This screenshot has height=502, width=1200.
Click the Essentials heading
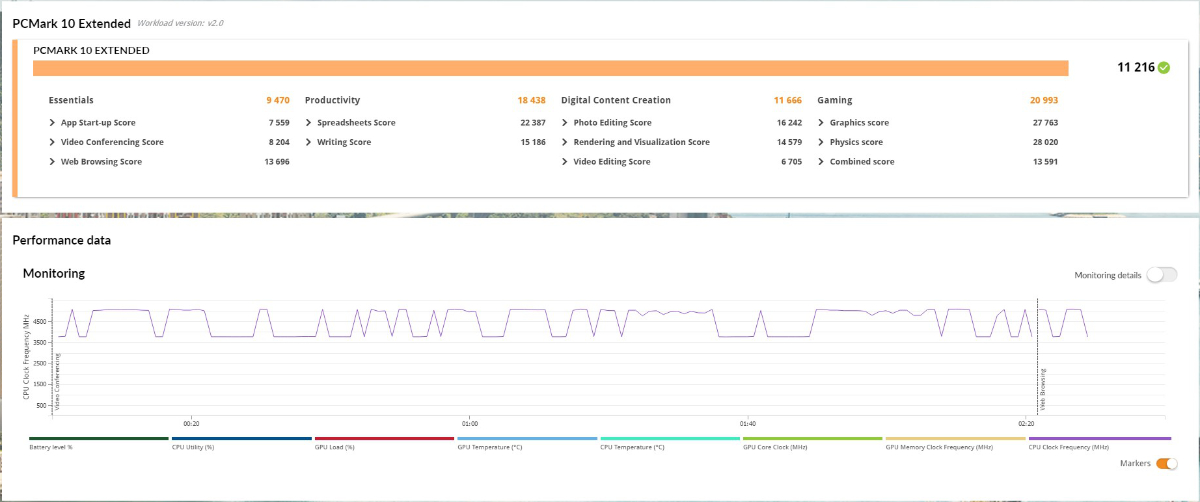pyautogui.click(x=71, y=100)
